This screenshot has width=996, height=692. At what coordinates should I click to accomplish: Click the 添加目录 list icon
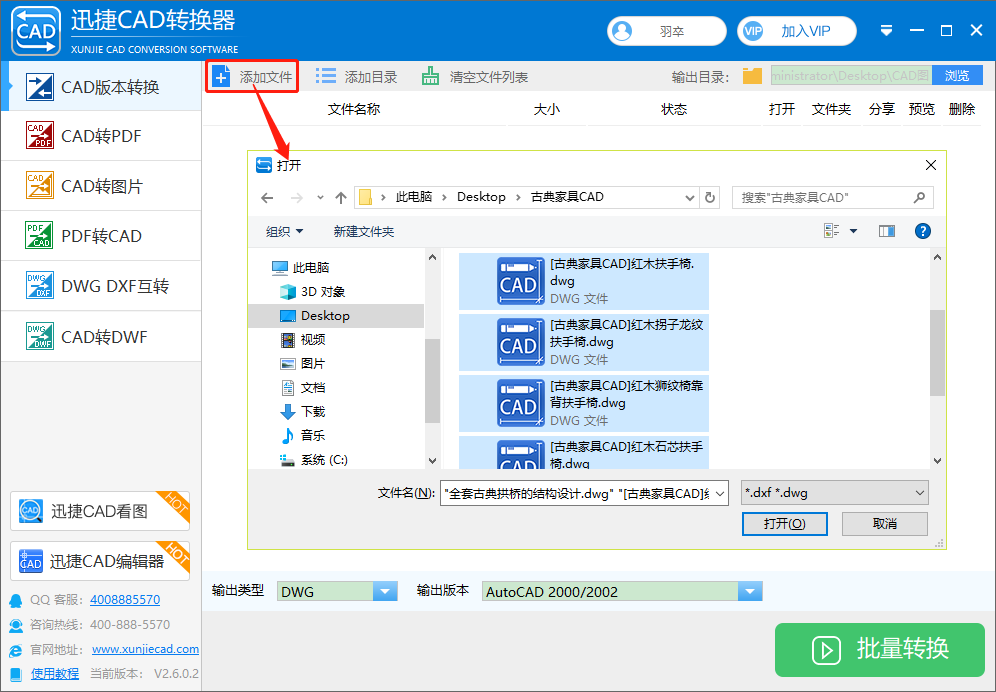(326, 76)
